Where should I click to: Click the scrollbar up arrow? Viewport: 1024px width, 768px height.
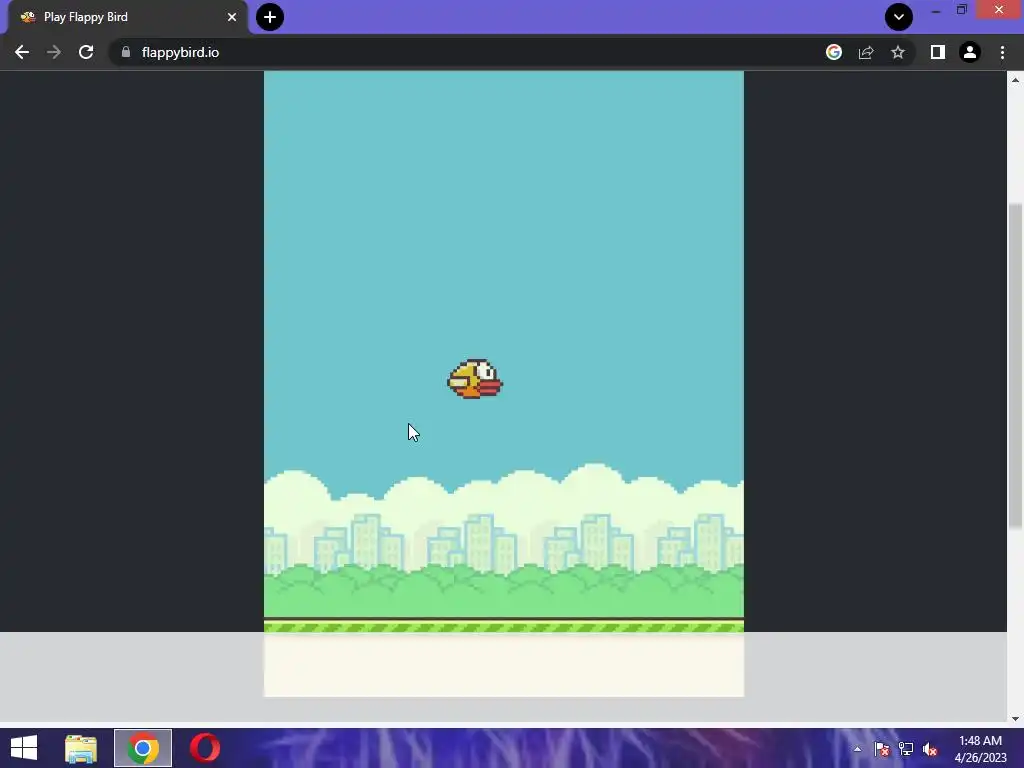point(1015,80)
